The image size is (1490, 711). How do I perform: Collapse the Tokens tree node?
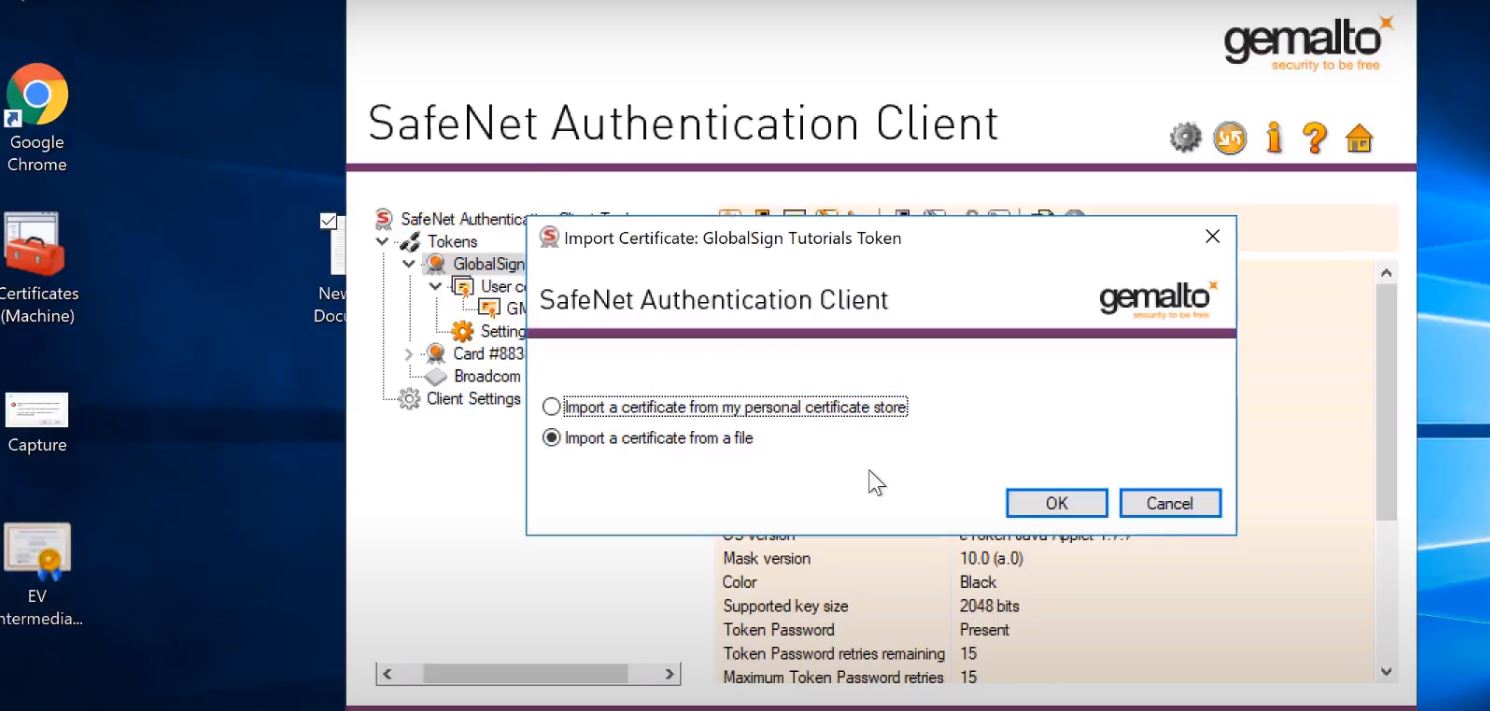[383, 241]
